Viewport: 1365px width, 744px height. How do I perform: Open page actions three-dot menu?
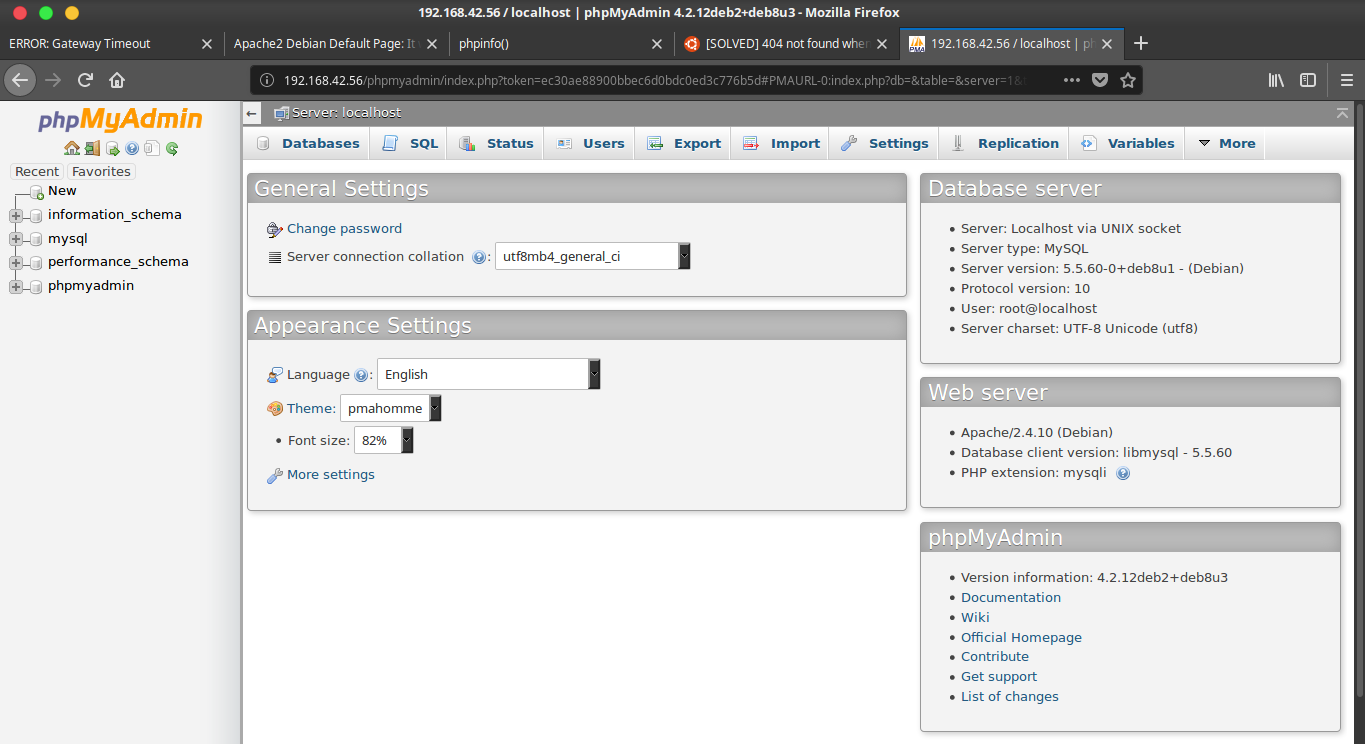click(x=1071, y=80)
